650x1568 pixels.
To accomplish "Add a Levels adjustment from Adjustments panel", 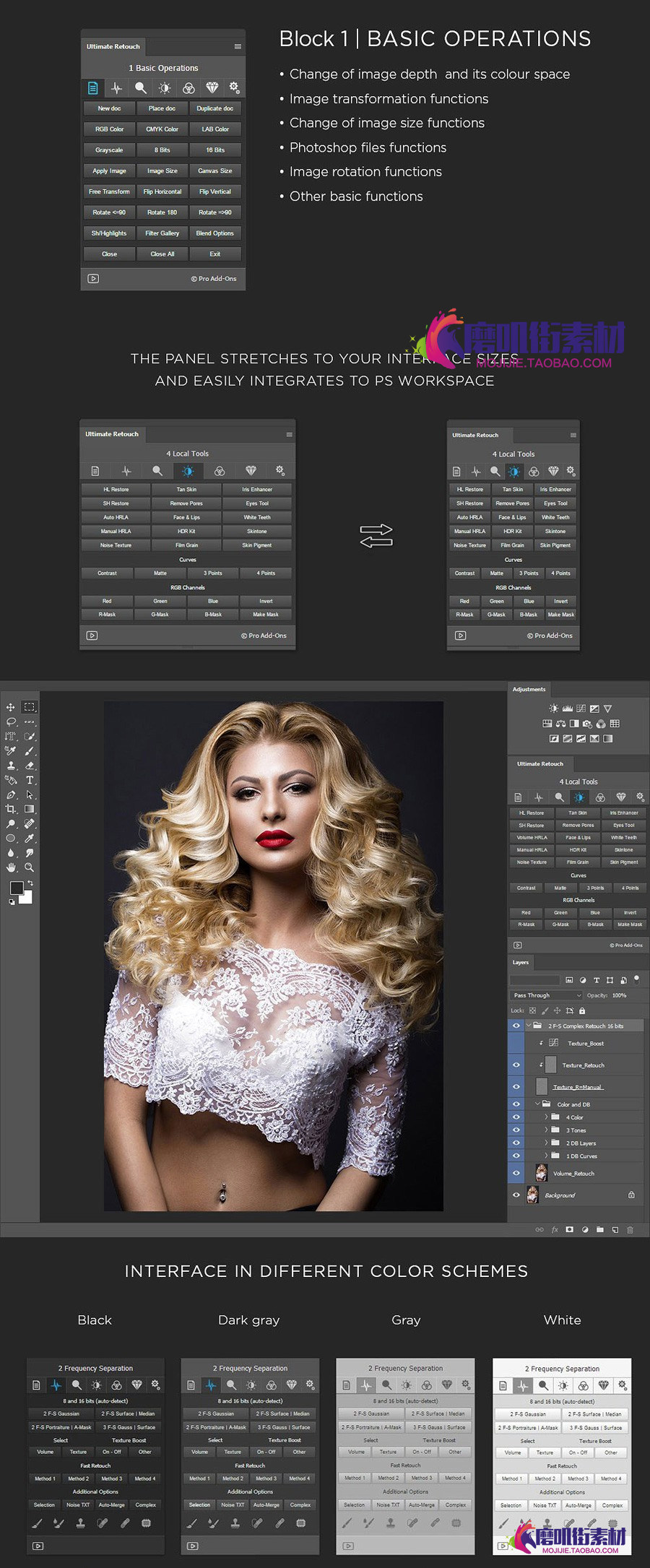I will click(568, 709).
